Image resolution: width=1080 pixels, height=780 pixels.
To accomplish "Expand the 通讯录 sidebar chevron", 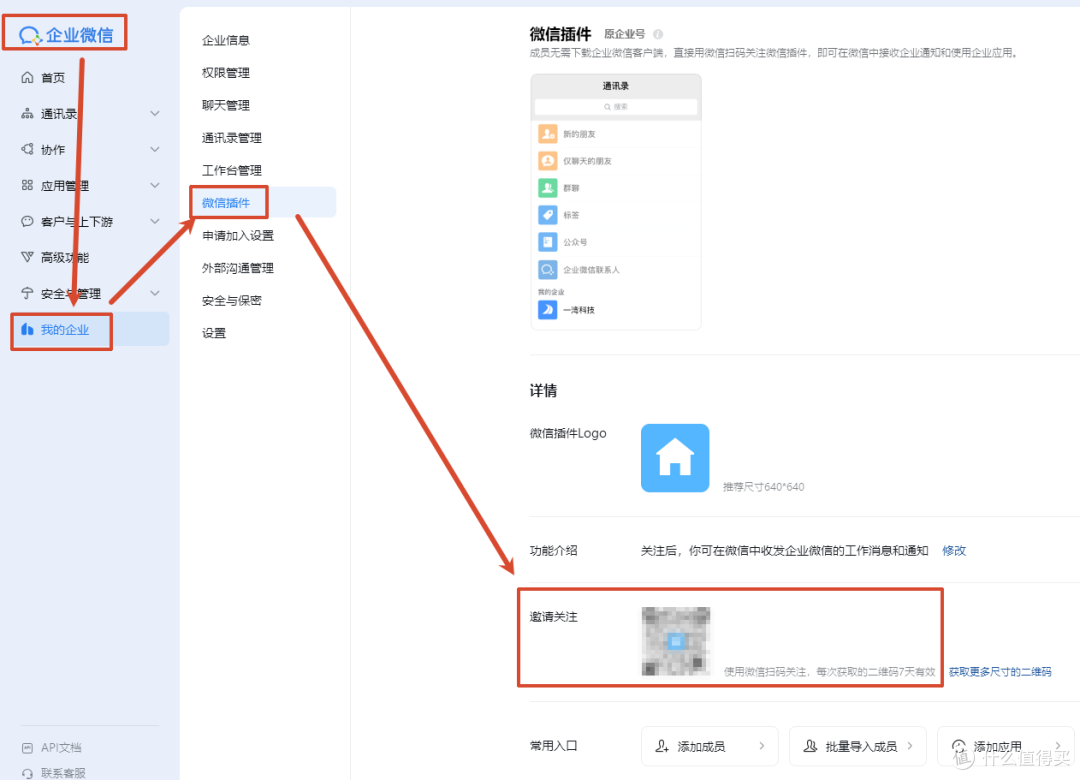I will pyautogui.click(x=155, y=114).
